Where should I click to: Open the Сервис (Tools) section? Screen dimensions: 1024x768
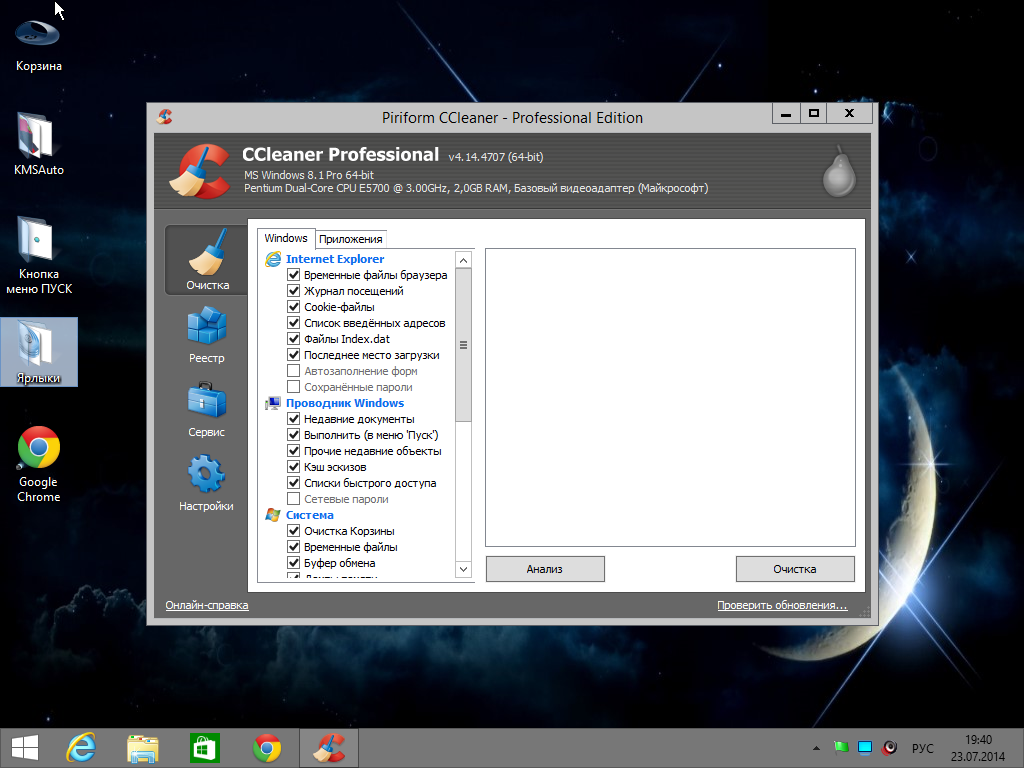206,409
